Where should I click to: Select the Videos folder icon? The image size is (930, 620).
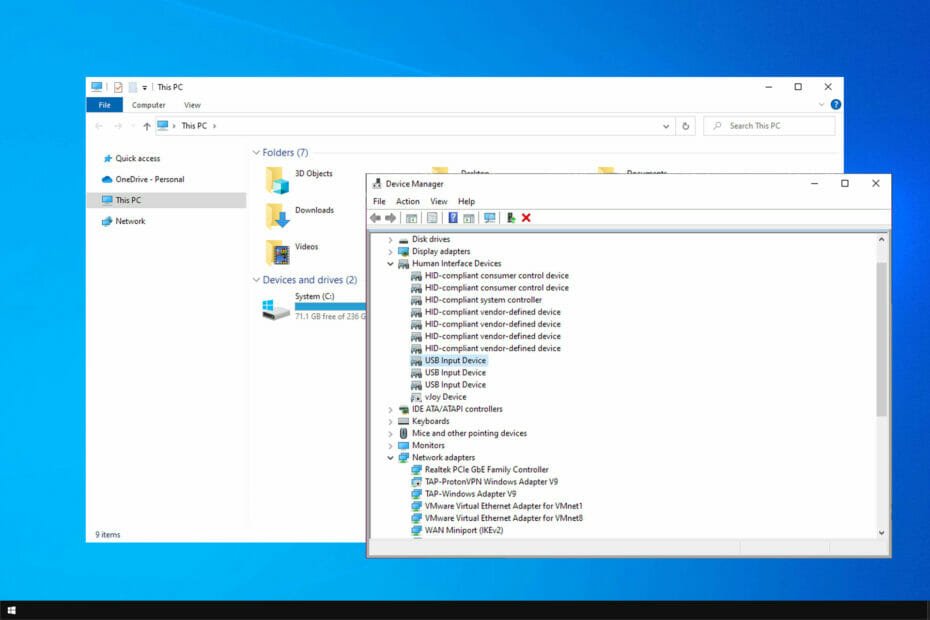[277, 252]
